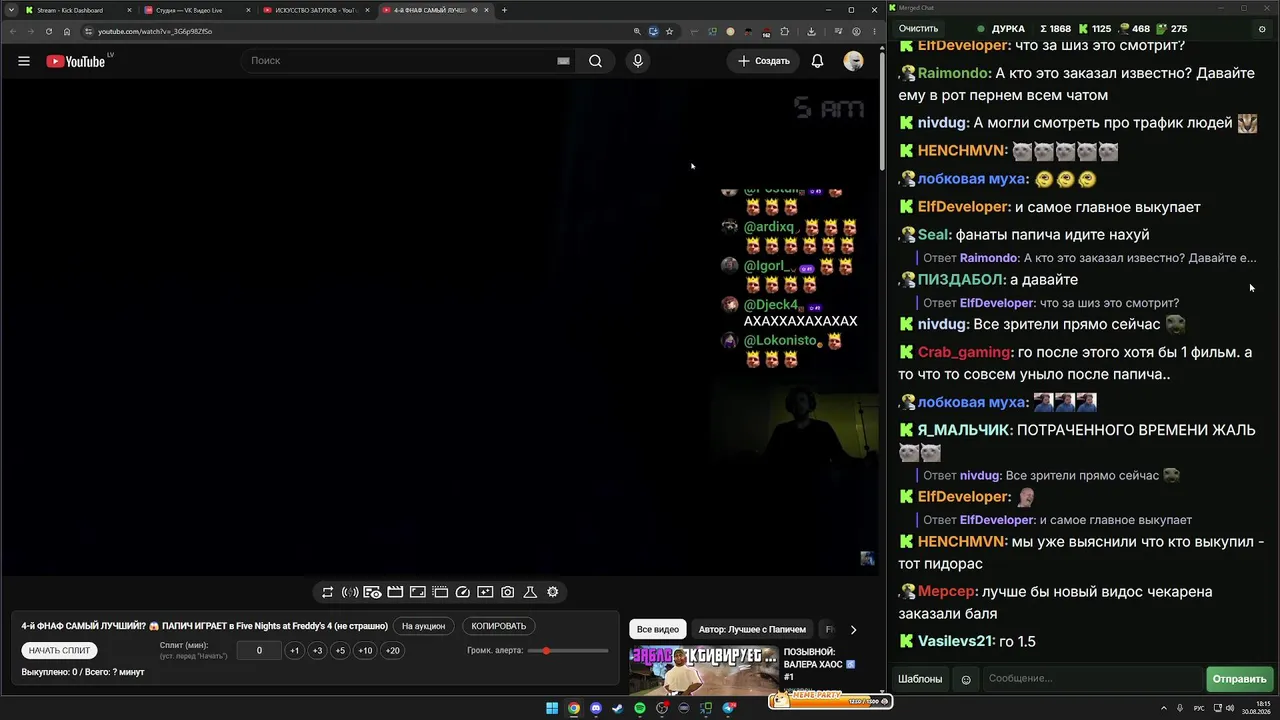Open the Шаблоны templates button
1280x720 pixels.
point(920,679)
